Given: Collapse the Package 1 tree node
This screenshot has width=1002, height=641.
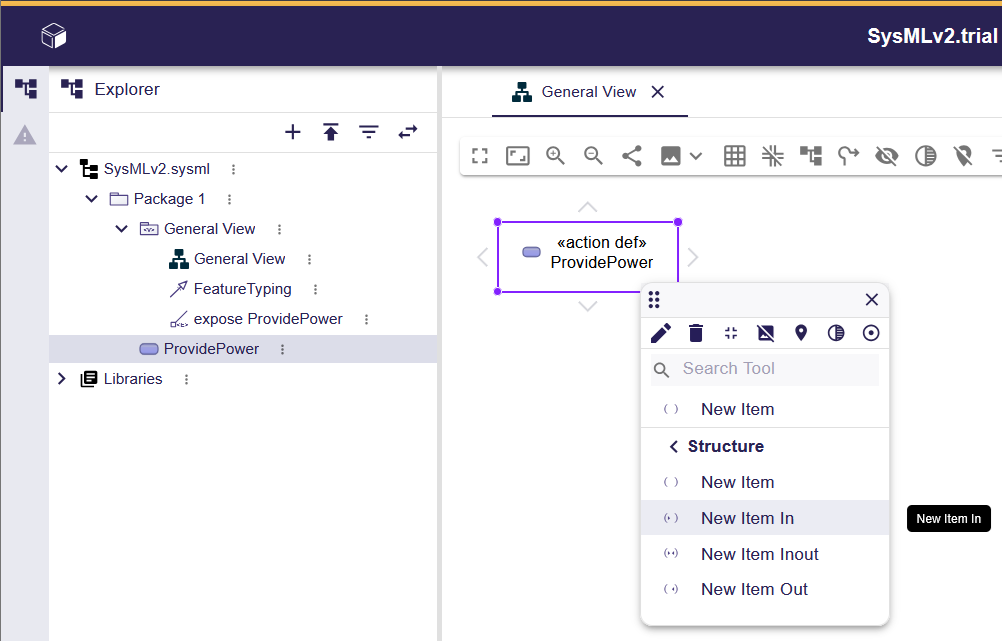Looking at the screenshot, I should point(92,199).
